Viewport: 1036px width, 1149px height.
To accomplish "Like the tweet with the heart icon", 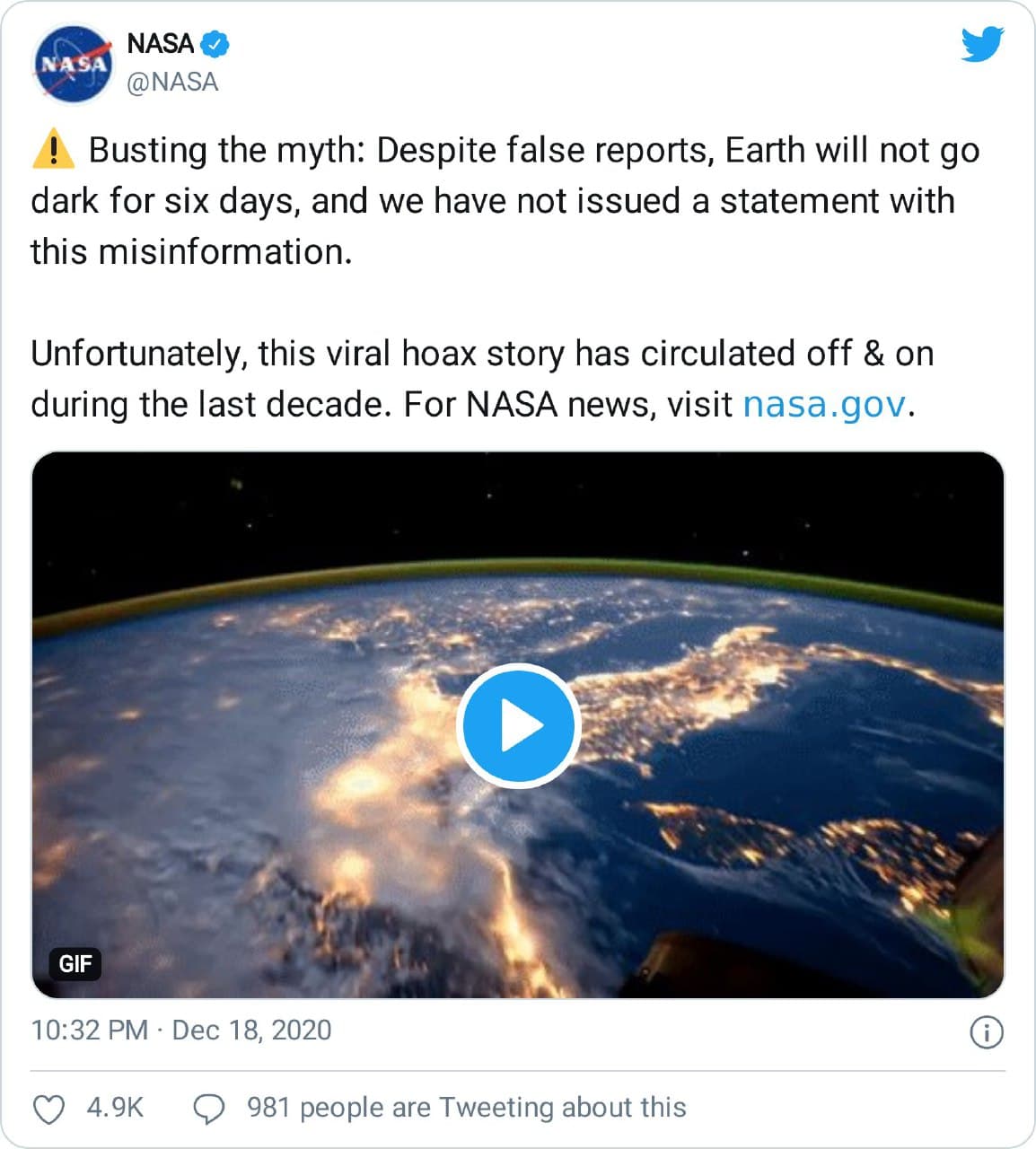I will click(x=48, y=1109).
